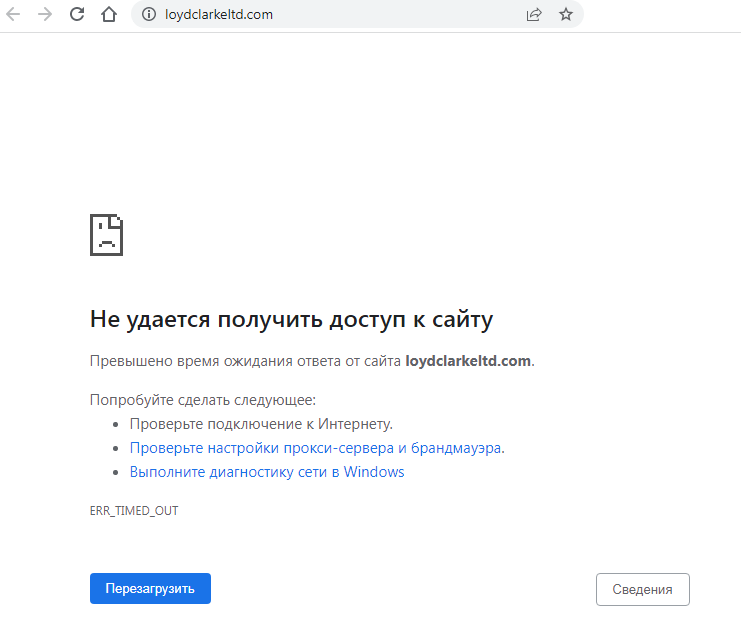This screenshot has width=741, height=635.
Task: Click the share page icon
Action: (534, 15)
